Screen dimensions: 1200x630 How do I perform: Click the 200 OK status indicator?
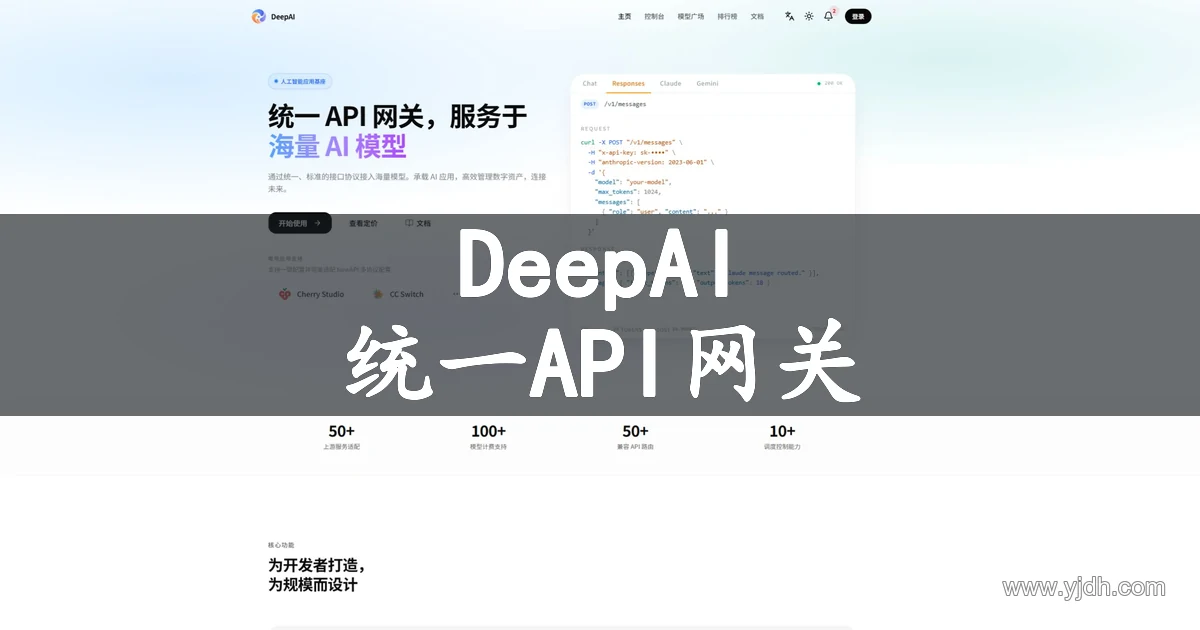coord(830,84)
